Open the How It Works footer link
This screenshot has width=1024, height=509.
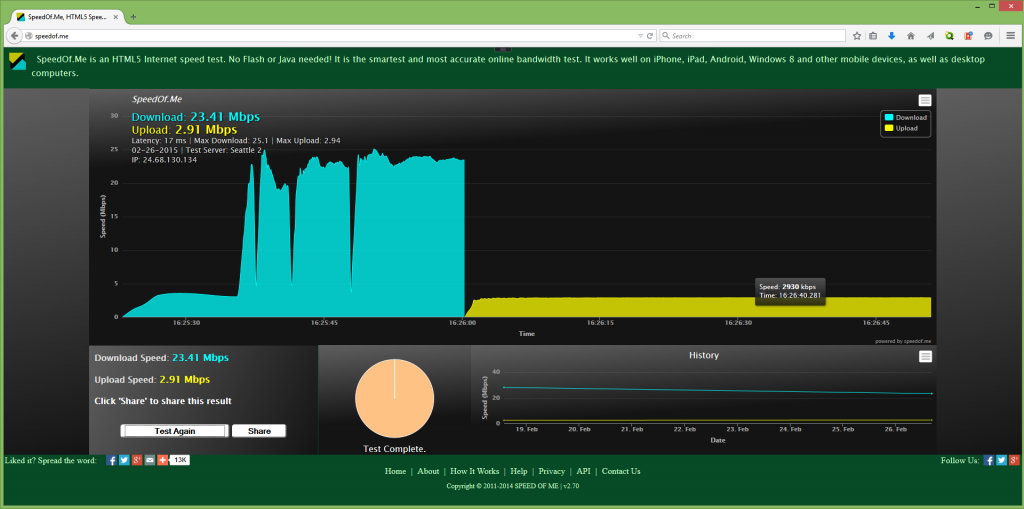click(x=475, y=471)
